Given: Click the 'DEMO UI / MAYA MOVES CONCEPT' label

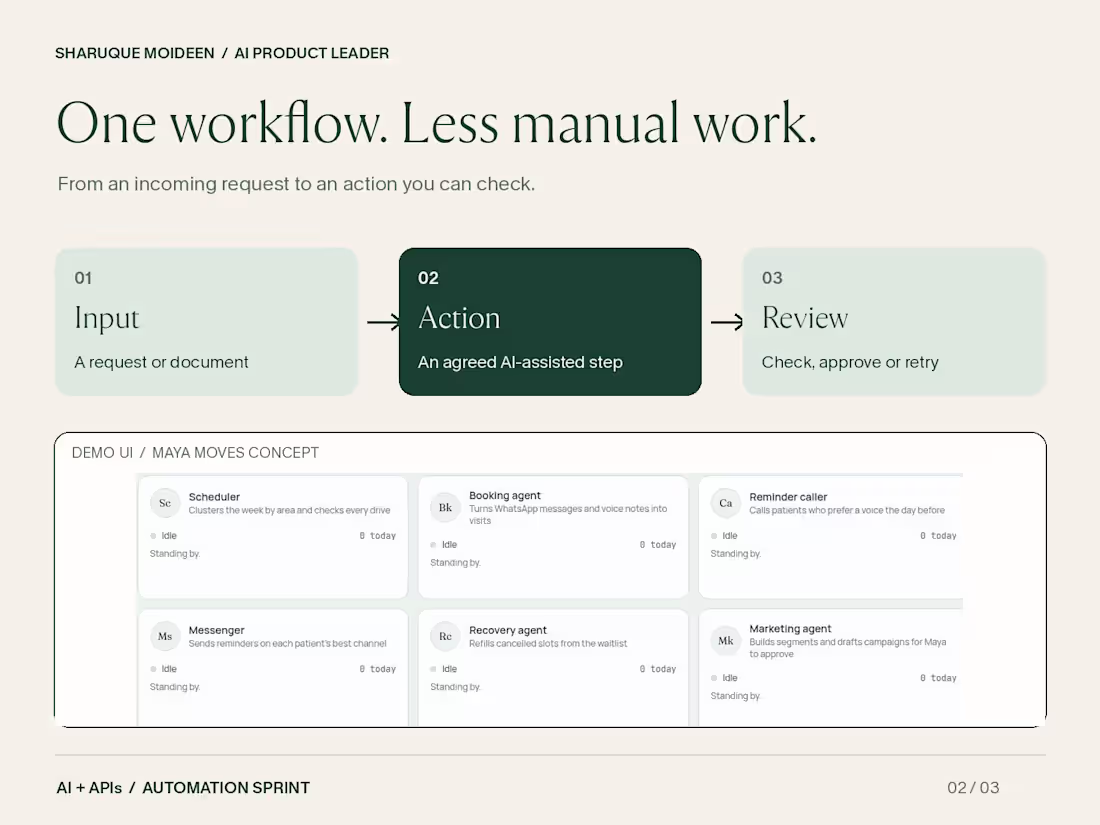Looking at the screenshot, I should pyautogui.click(x=195, y=452).
